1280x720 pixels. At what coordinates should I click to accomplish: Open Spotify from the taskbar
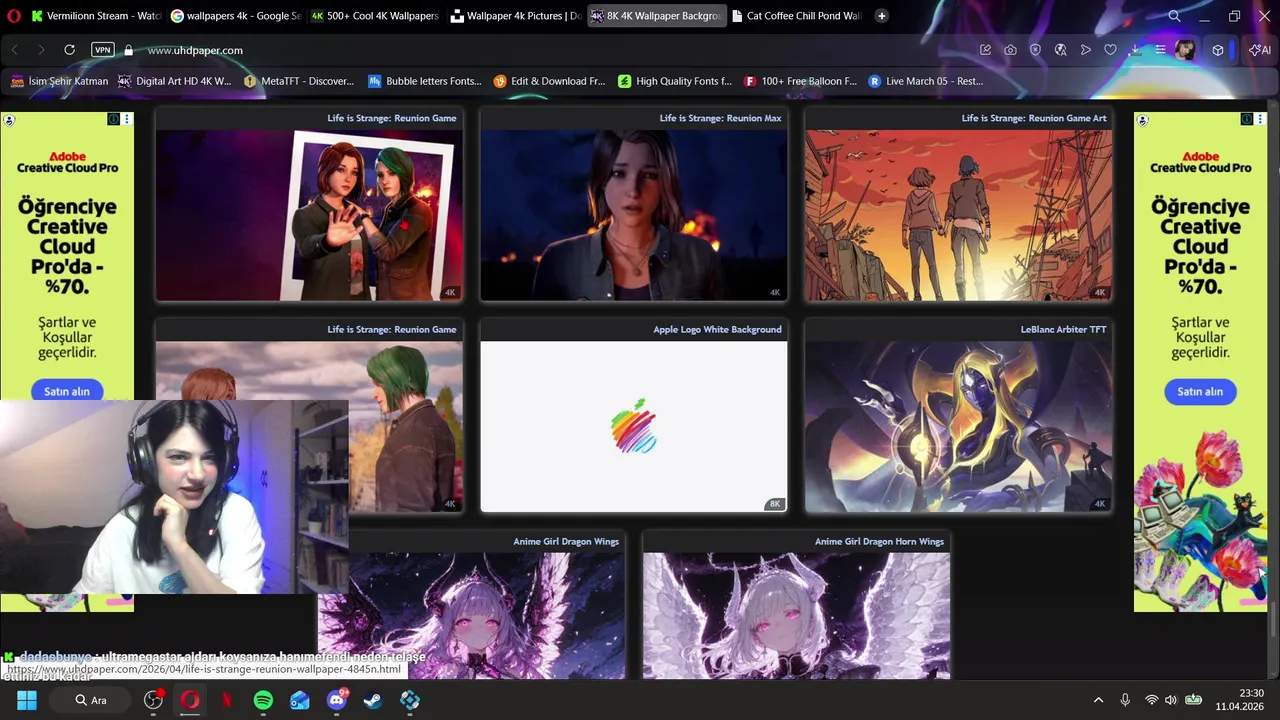click(263, 700)
